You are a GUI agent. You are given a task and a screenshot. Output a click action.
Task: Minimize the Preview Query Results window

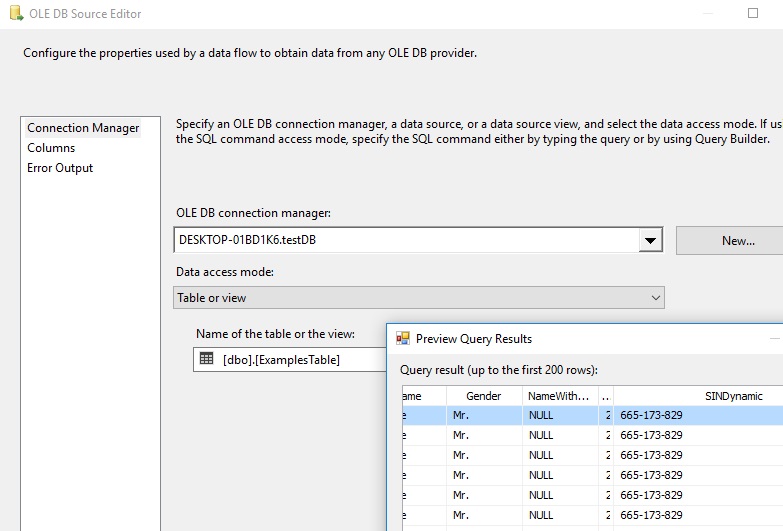point(775,339)
